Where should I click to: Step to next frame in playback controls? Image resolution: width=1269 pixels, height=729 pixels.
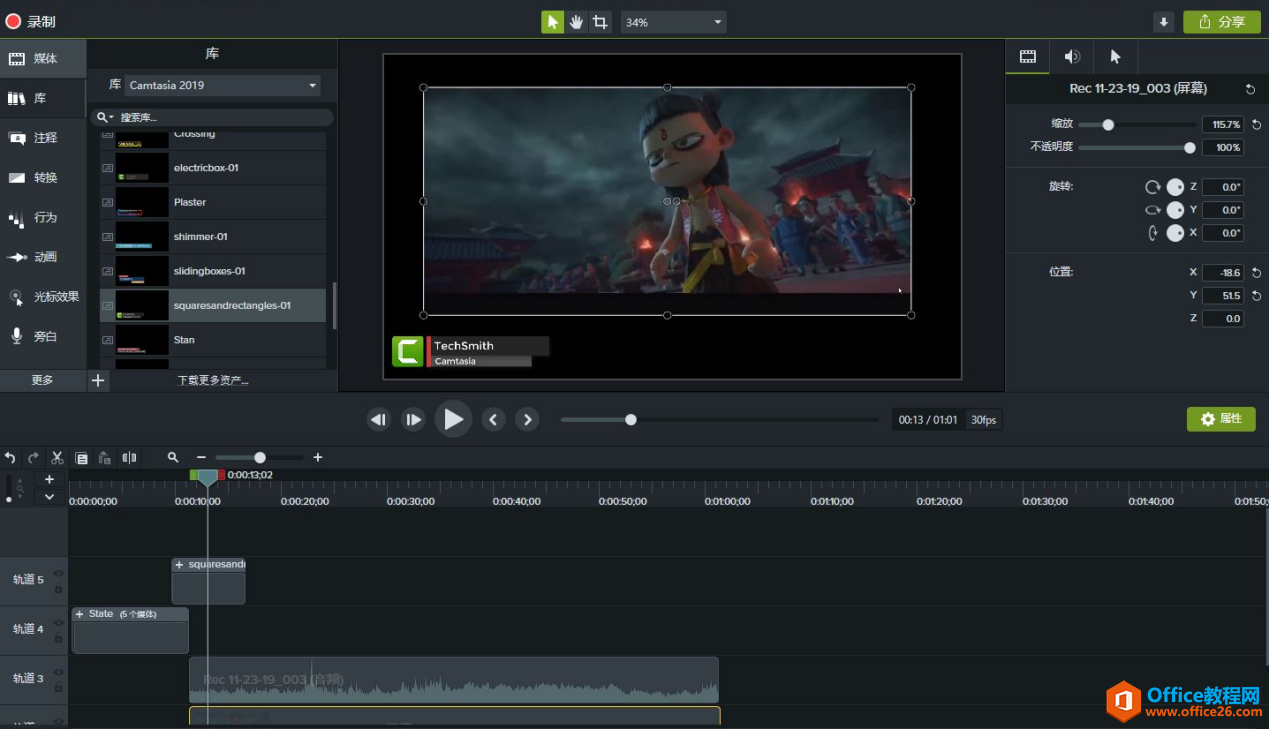(413, 420)
